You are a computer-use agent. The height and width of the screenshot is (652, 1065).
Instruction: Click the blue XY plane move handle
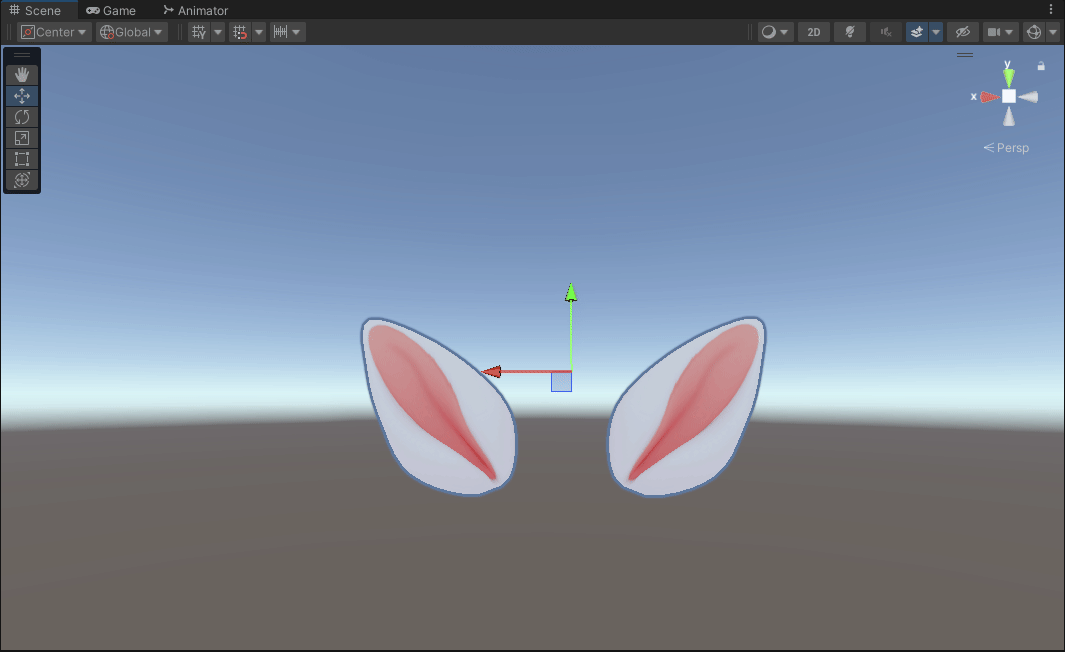[x=561, y=381]
